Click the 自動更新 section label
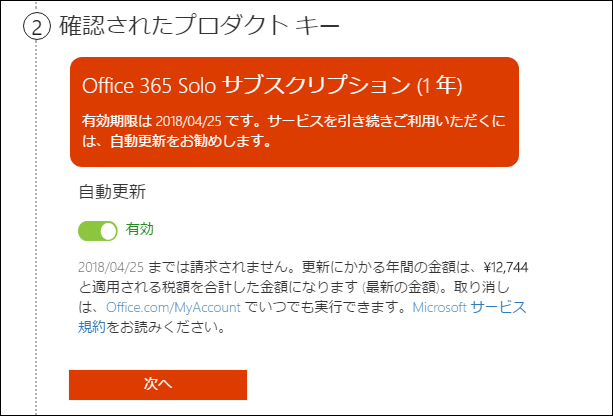This screenshot has height=416, width=613. pyautogui.click(x=112, y=192)
